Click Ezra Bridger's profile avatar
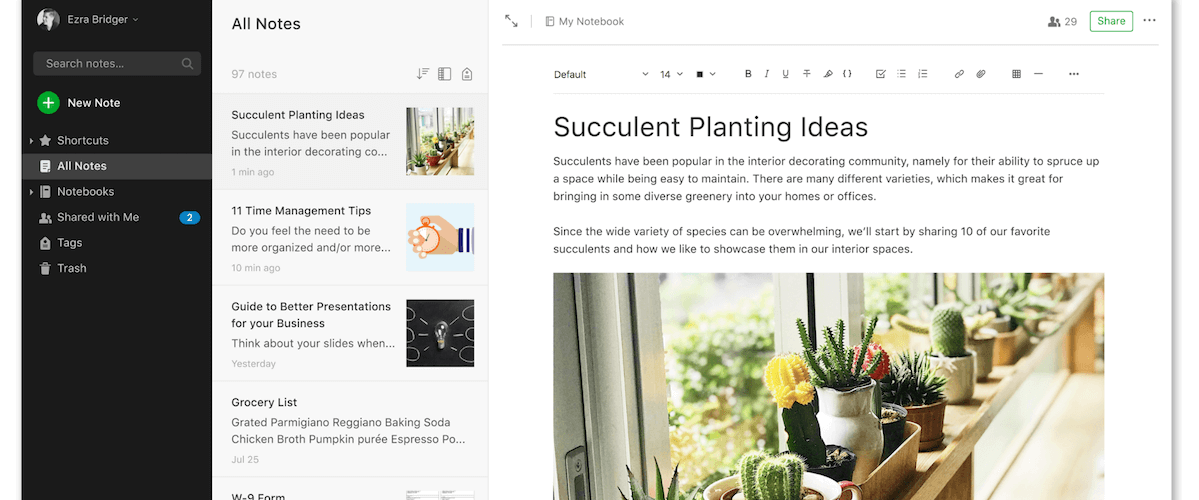Viewport: 1199px width, 500px height. coord(48,20)
